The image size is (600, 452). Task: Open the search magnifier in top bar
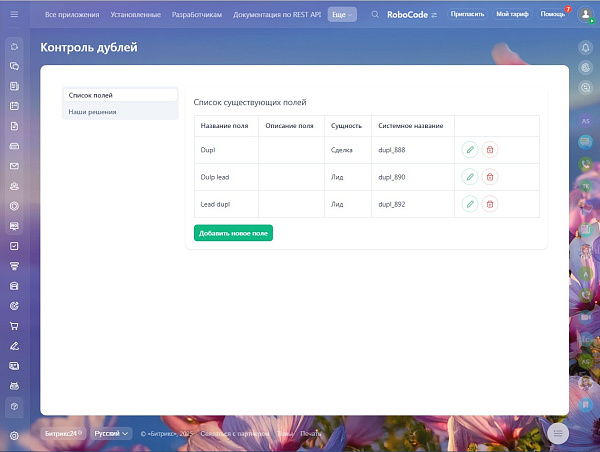(x=375, y=15)
